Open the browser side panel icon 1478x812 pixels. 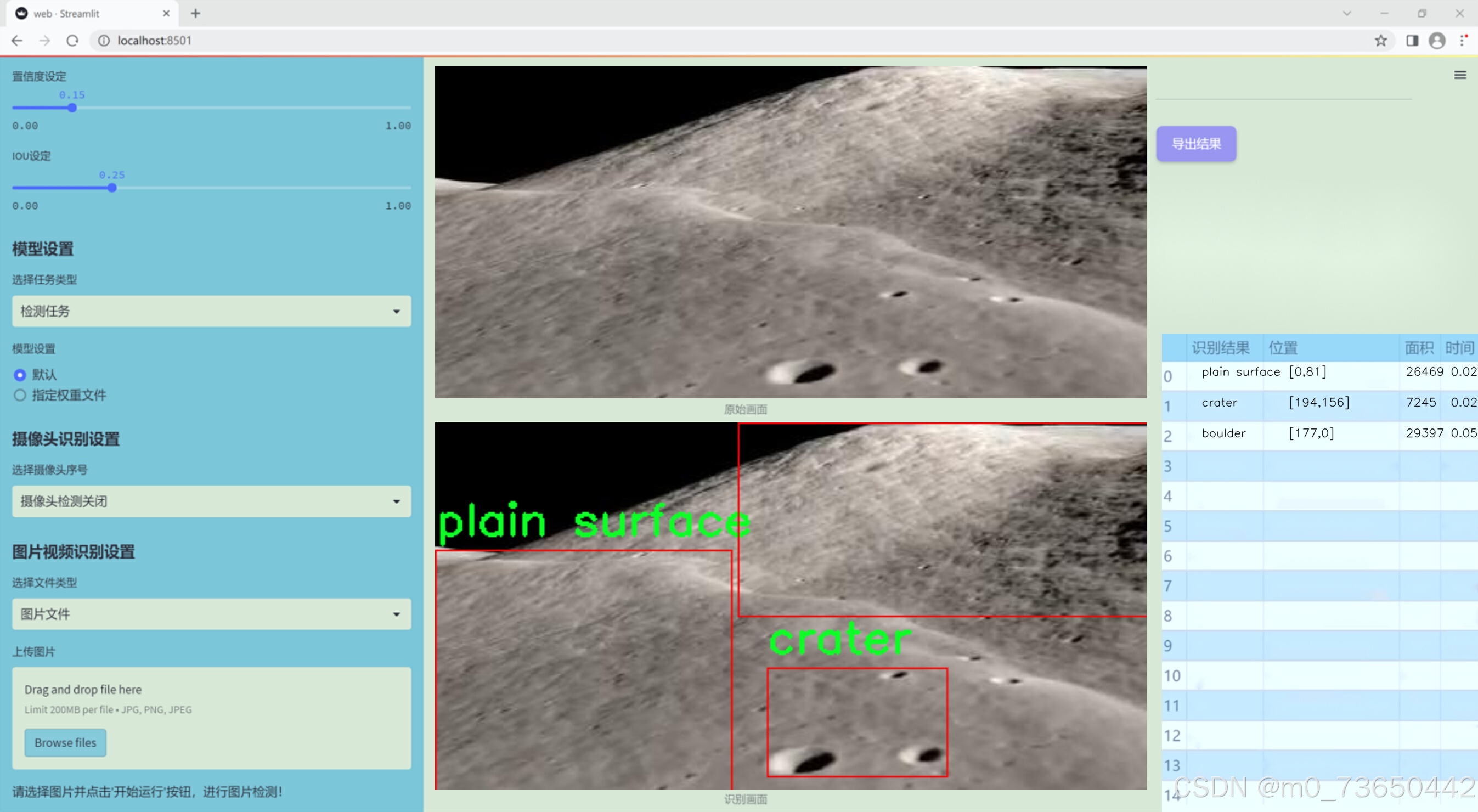[x=1412, y=41]
